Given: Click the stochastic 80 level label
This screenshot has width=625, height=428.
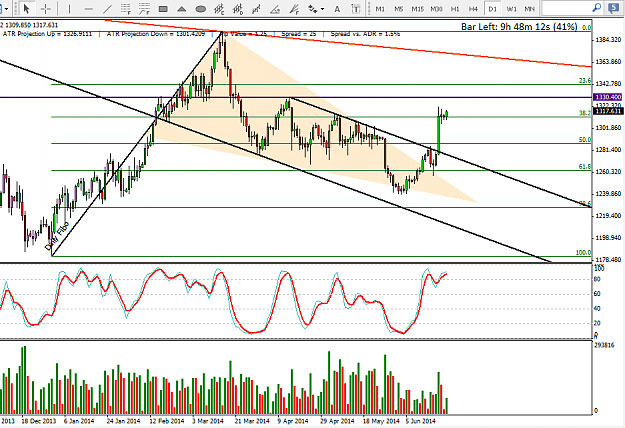Looking at the screenshot, I should (597, 279).
